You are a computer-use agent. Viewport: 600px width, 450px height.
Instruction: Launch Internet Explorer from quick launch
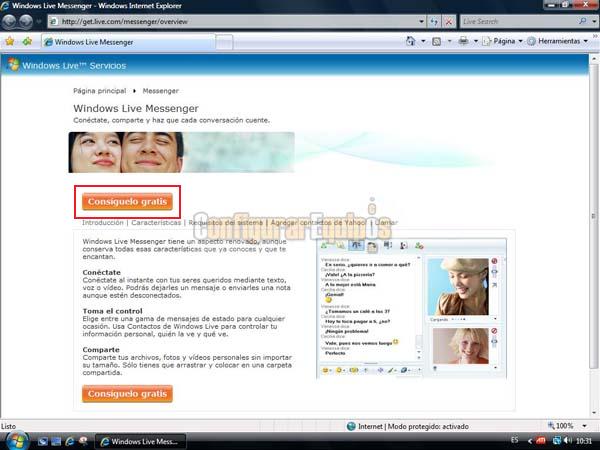(70, 441)
